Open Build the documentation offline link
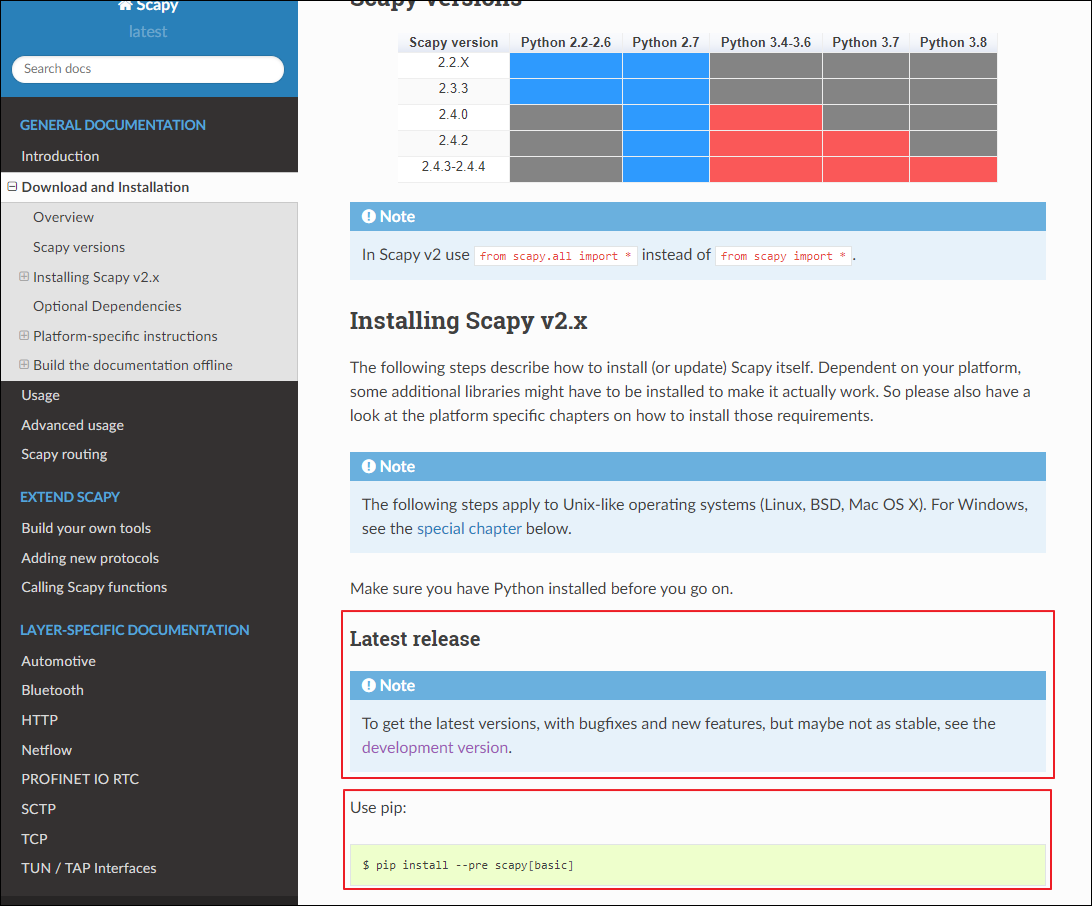This screenshot has height=906, width=1092. pos(132,366)
